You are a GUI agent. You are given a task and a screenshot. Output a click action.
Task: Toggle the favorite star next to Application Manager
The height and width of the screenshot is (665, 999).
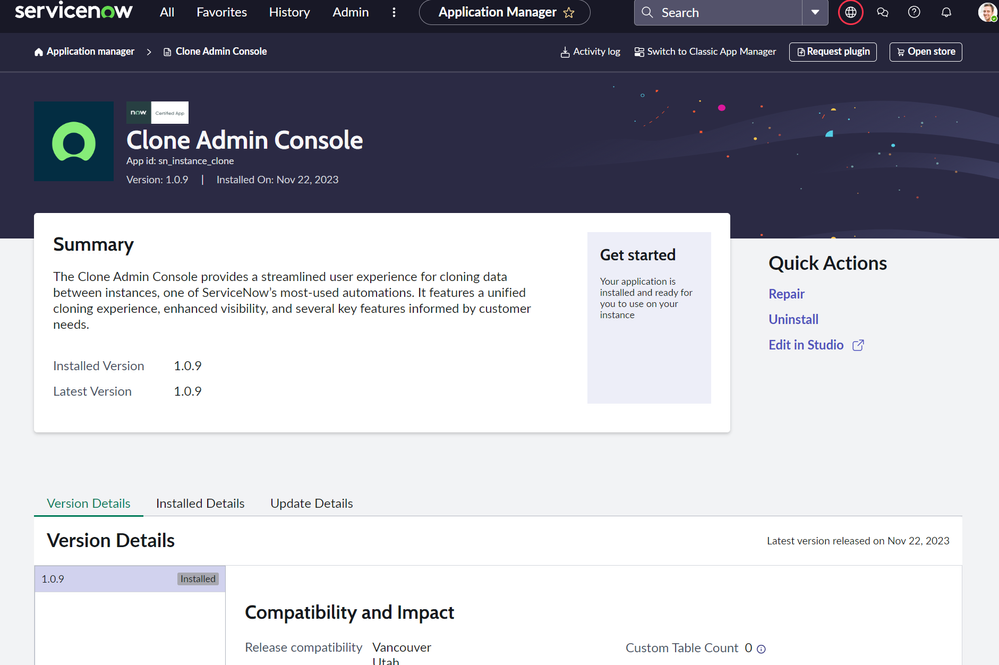(x=570, y=13)
